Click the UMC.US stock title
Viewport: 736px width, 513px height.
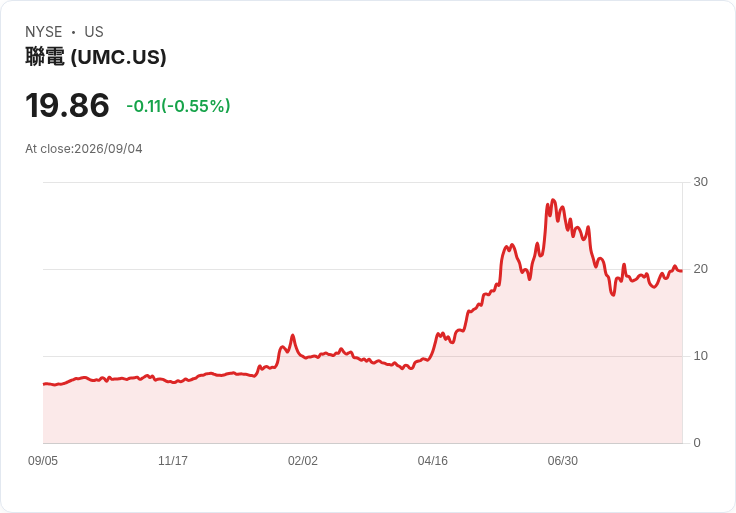[x=96, y=57]
